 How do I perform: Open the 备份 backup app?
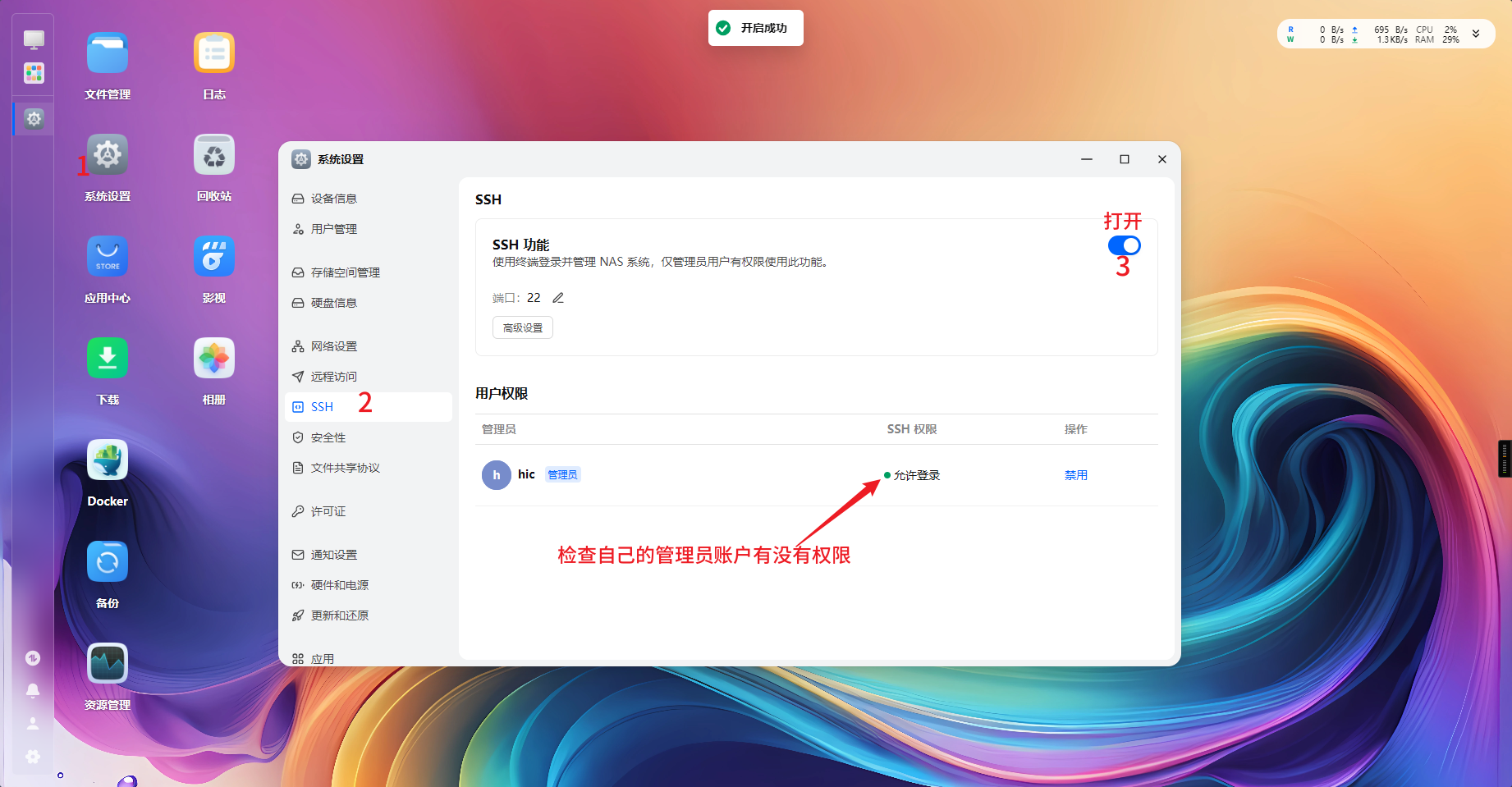point(108,562)
